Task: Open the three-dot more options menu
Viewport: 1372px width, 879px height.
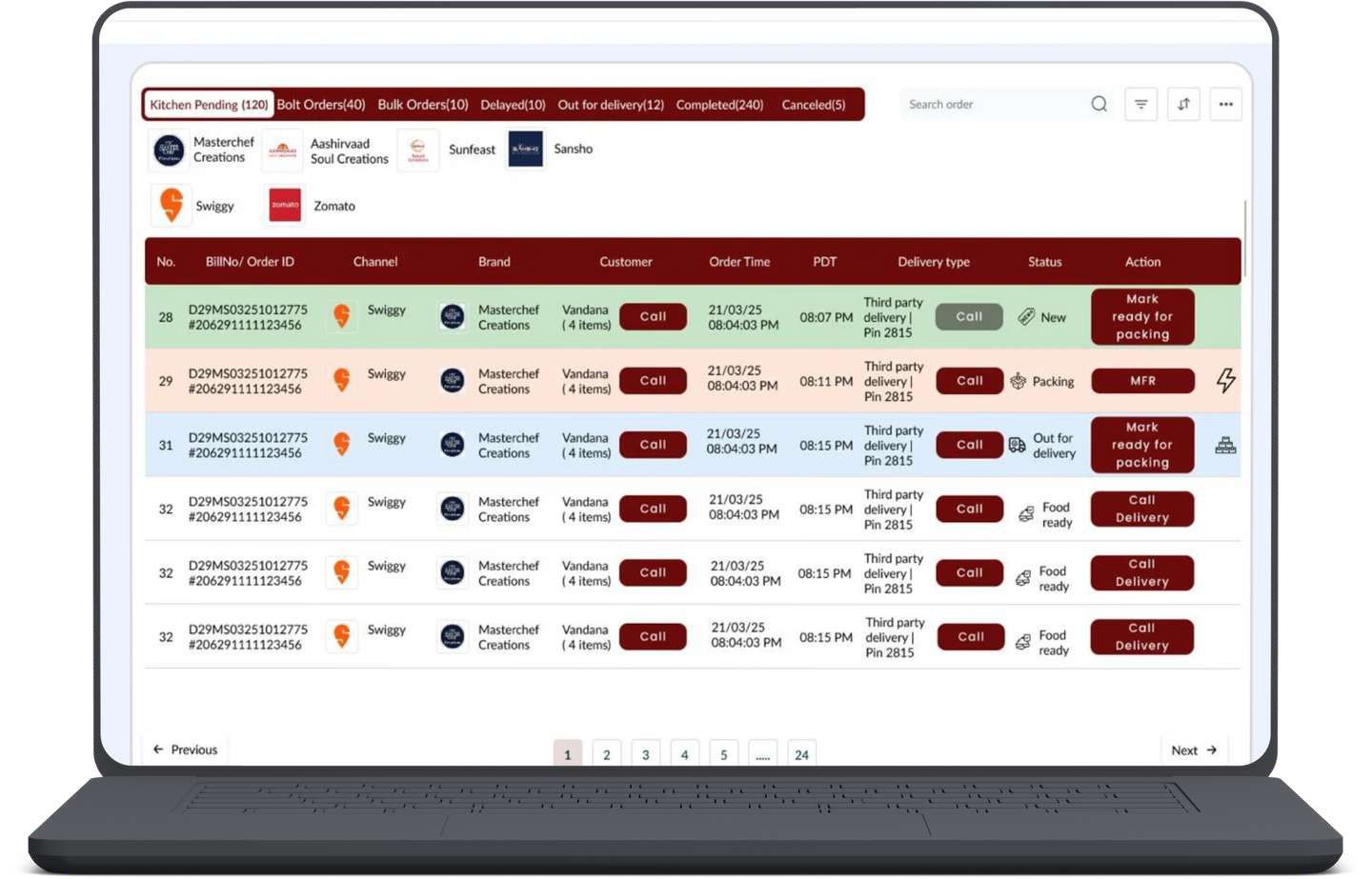Action: (1226, 104)
